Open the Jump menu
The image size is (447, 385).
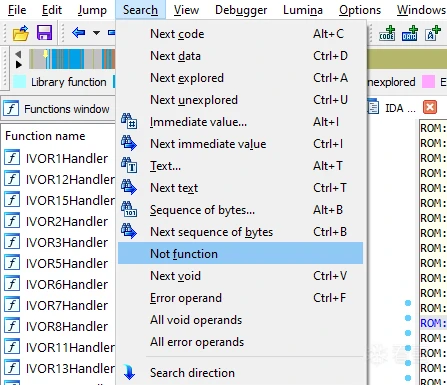point(92,10)
